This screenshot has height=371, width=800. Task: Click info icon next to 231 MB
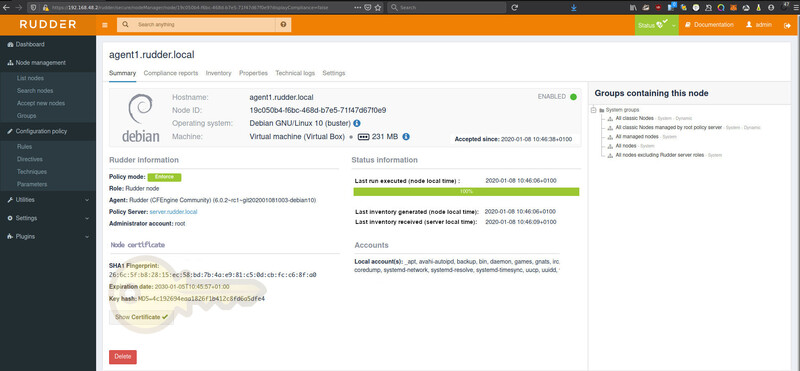pyautogui.click(x=406, y=137)
